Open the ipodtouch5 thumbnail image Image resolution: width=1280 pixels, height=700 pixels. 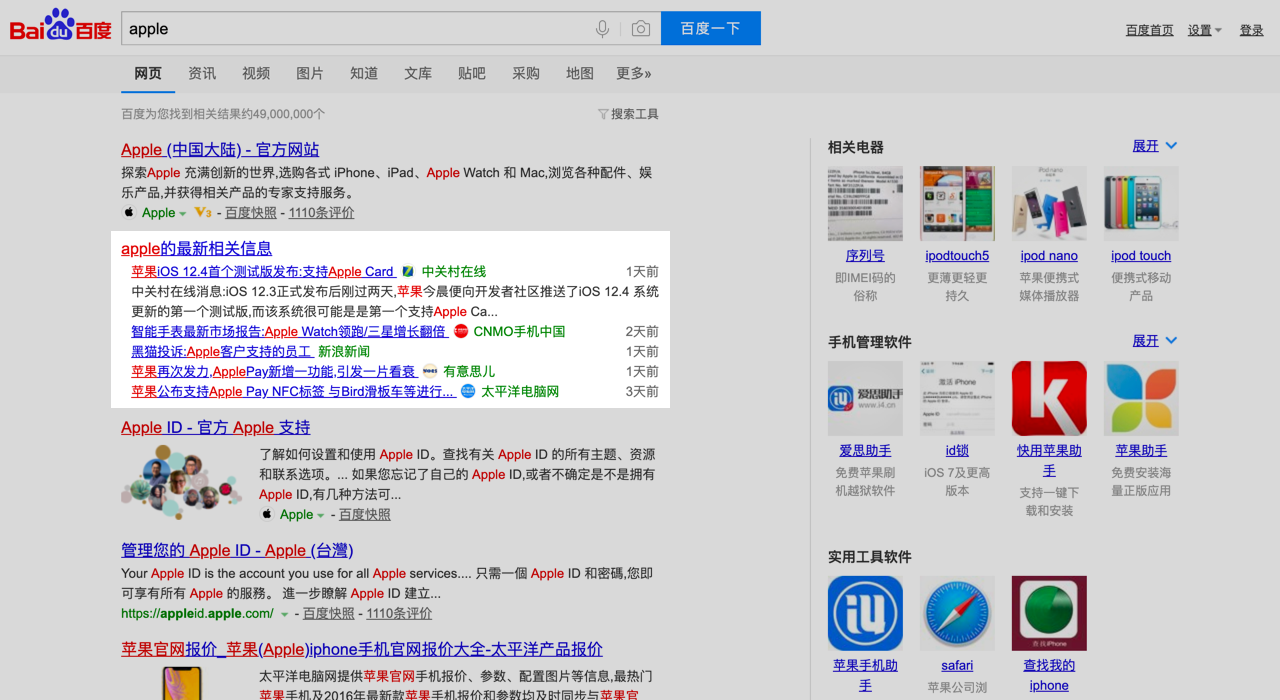[957, 203]
